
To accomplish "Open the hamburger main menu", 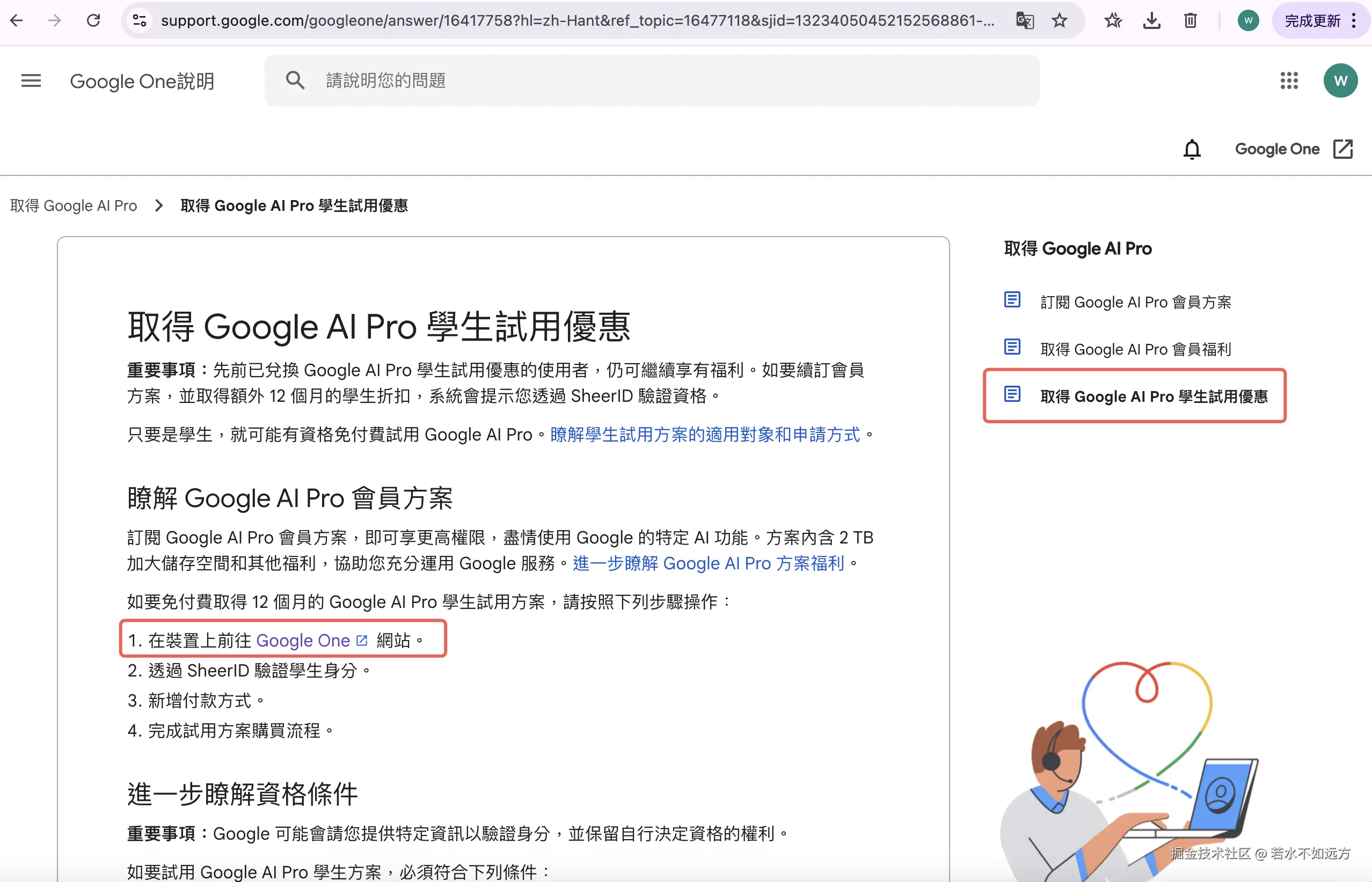I will click(x=31, y=81).
